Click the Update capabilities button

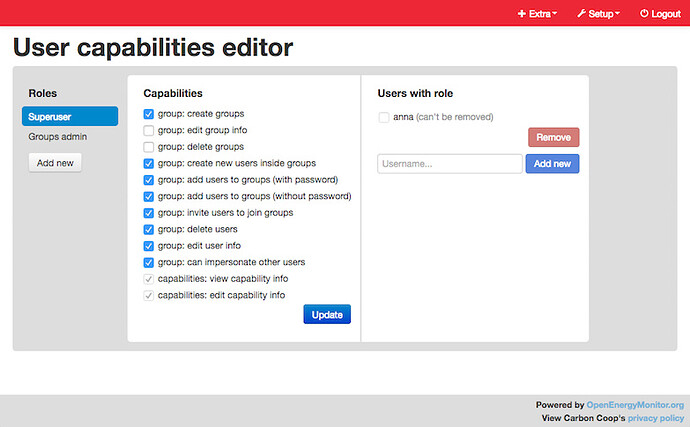[327, 314]
